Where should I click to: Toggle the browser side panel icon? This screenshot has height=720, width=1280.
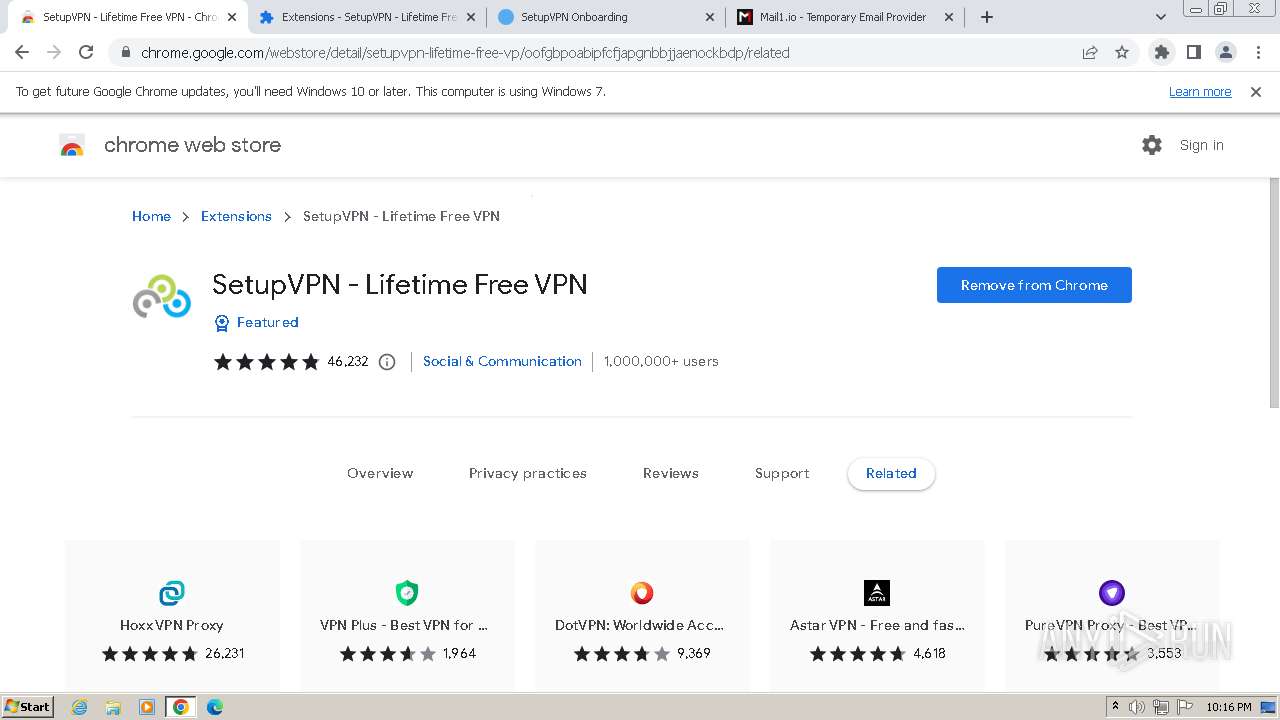coord(1194,53)
